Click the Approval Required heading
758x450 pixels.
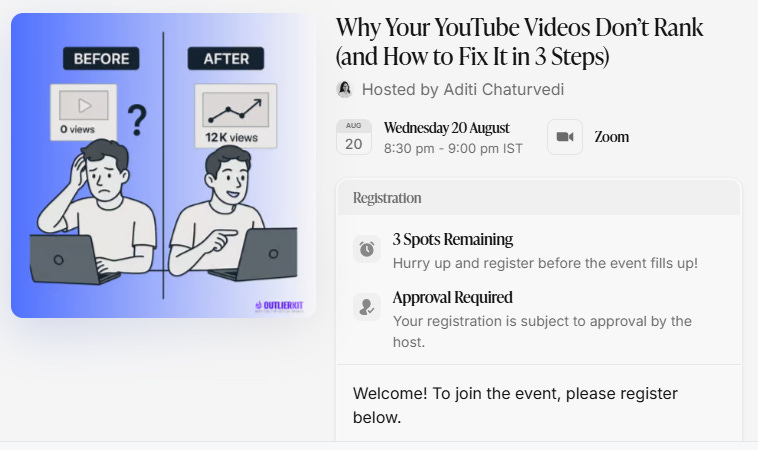click(x=453, y=297)
